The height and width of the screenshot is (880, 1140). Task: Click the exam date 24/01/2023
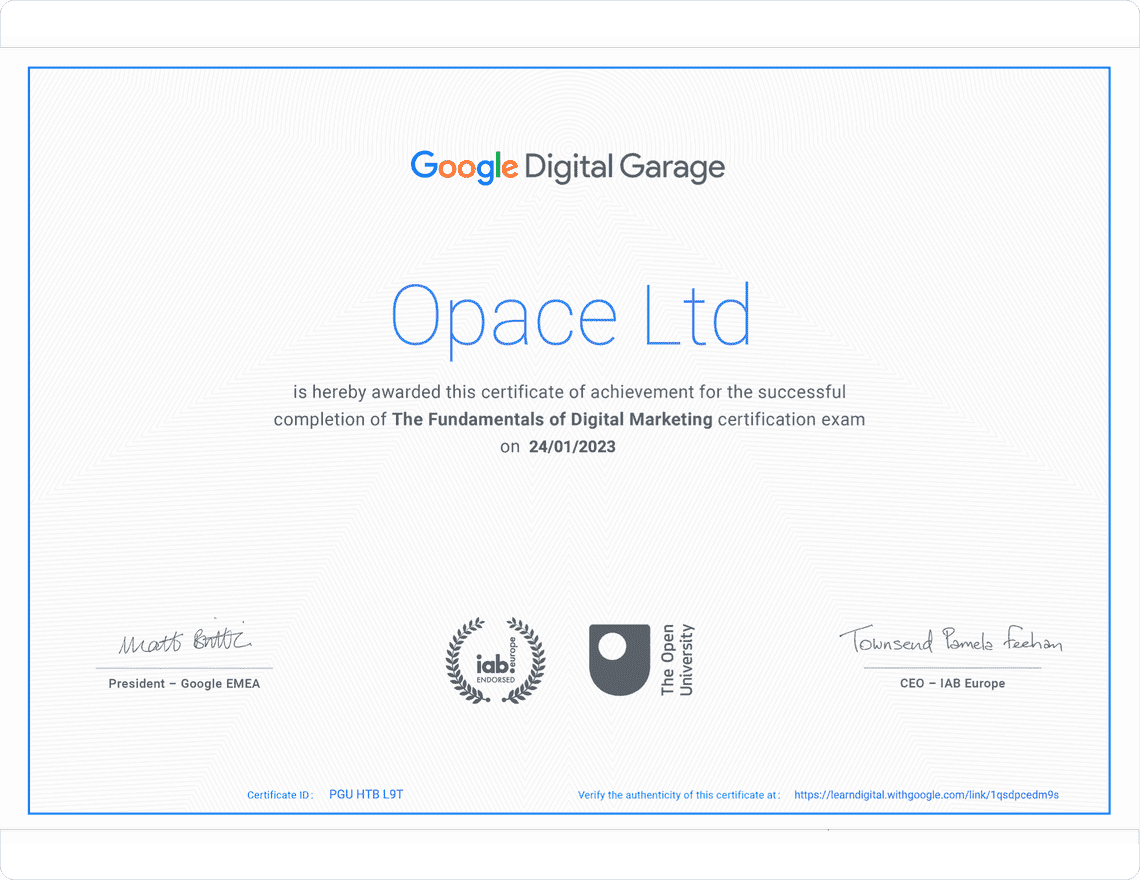(x=572, y=447)
